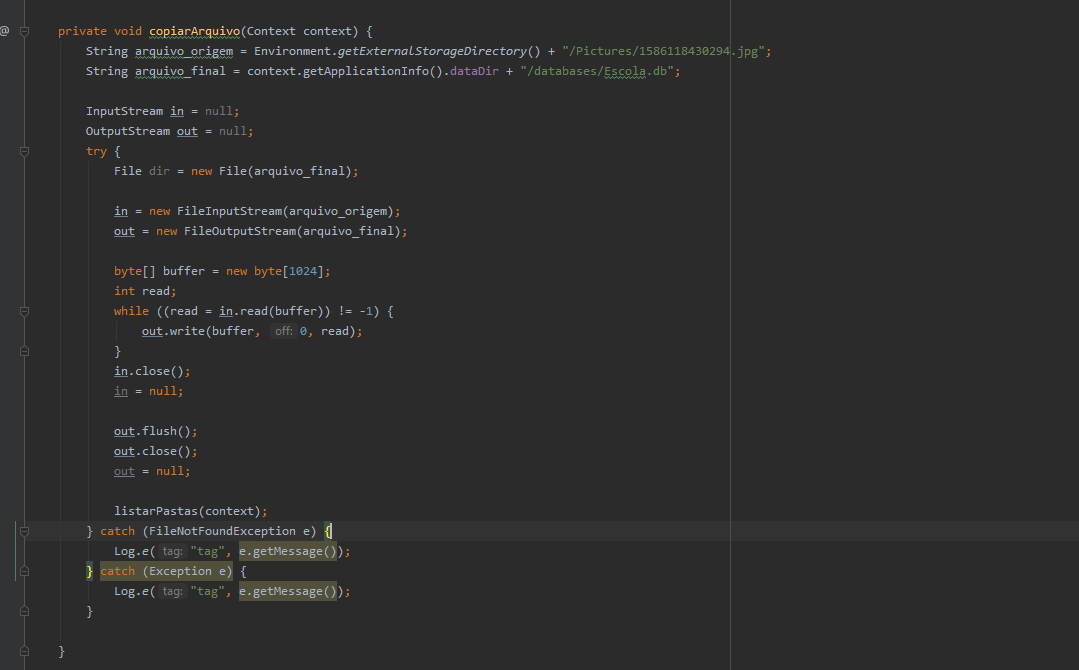Click the 'tag:' hint in the FileNotFoundException catch
1079x670 pixels.
click(x=172, y=552)
